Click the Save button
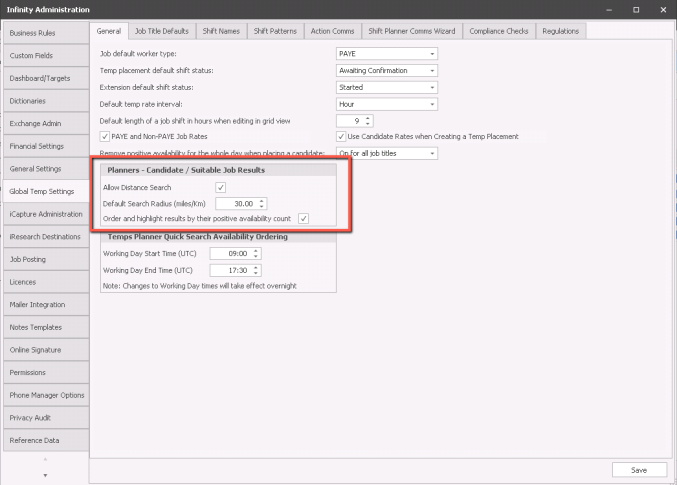This screenshot has height=485, width=677. [x=638, y=469]
